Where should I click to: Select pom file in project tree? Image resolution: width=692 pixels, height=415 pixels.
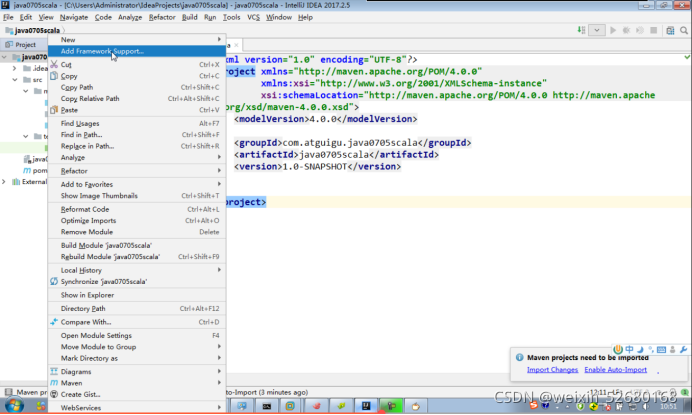(x=35, y=170)
